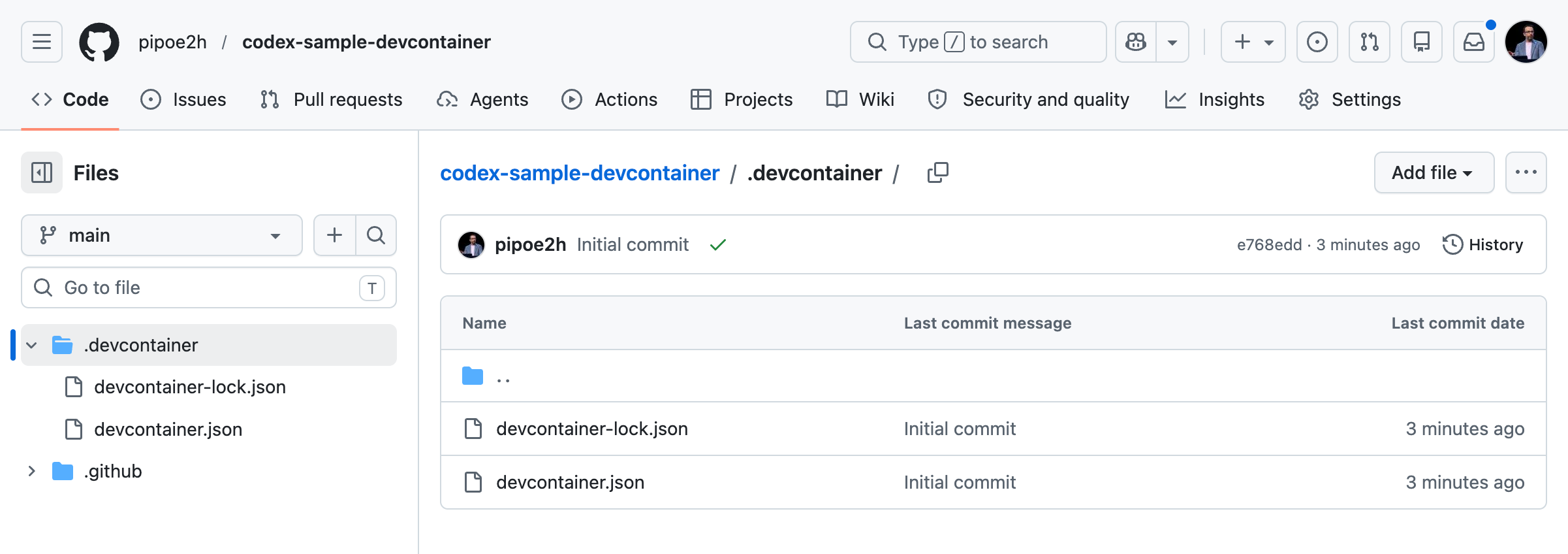Open Initial commit message for devcontainer-lock.json row
Viewport: 1568px width, 554px height.
960,429
